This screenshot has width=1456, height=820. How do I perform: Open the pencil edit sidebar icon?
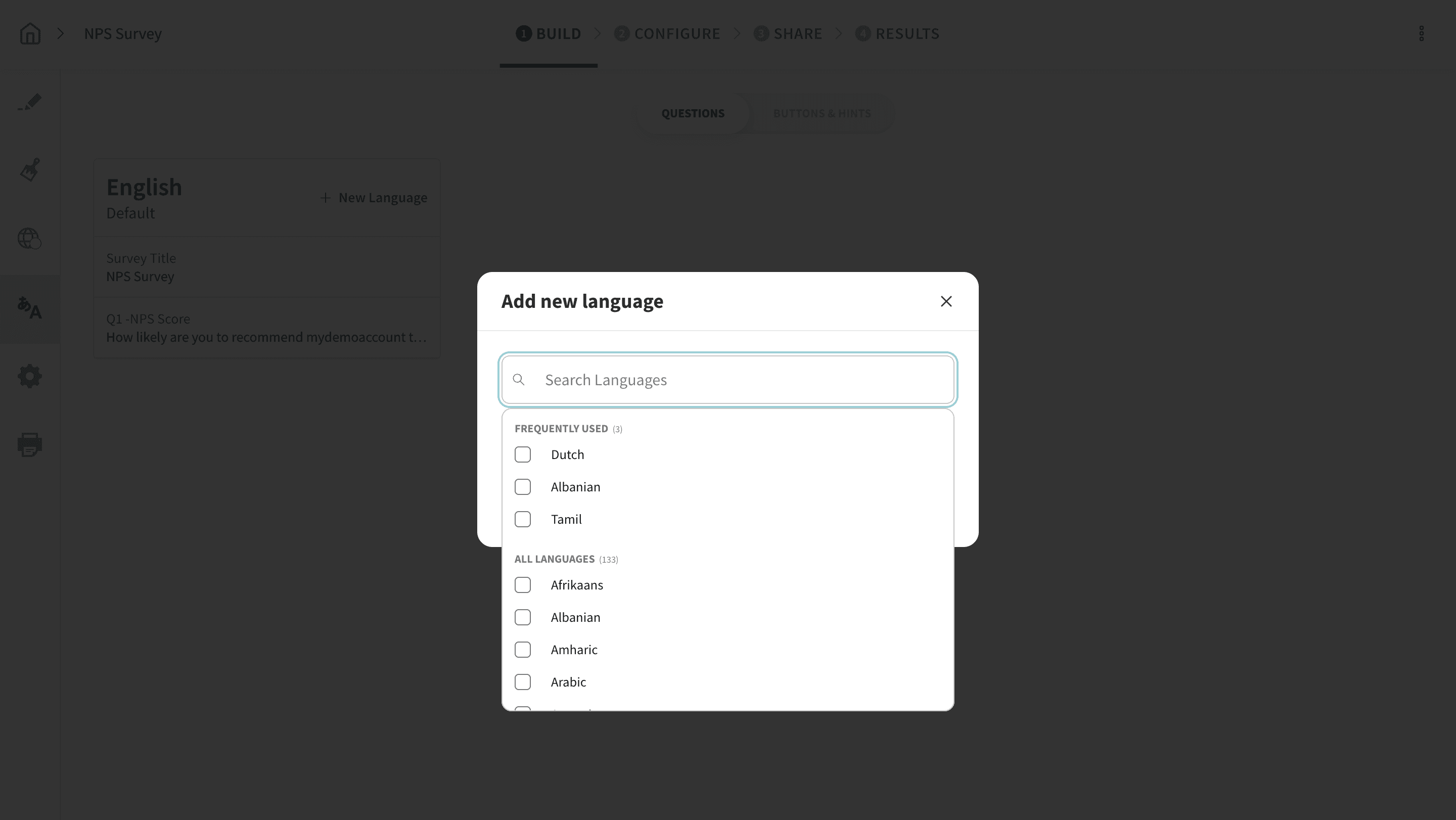tap(30, 102)
